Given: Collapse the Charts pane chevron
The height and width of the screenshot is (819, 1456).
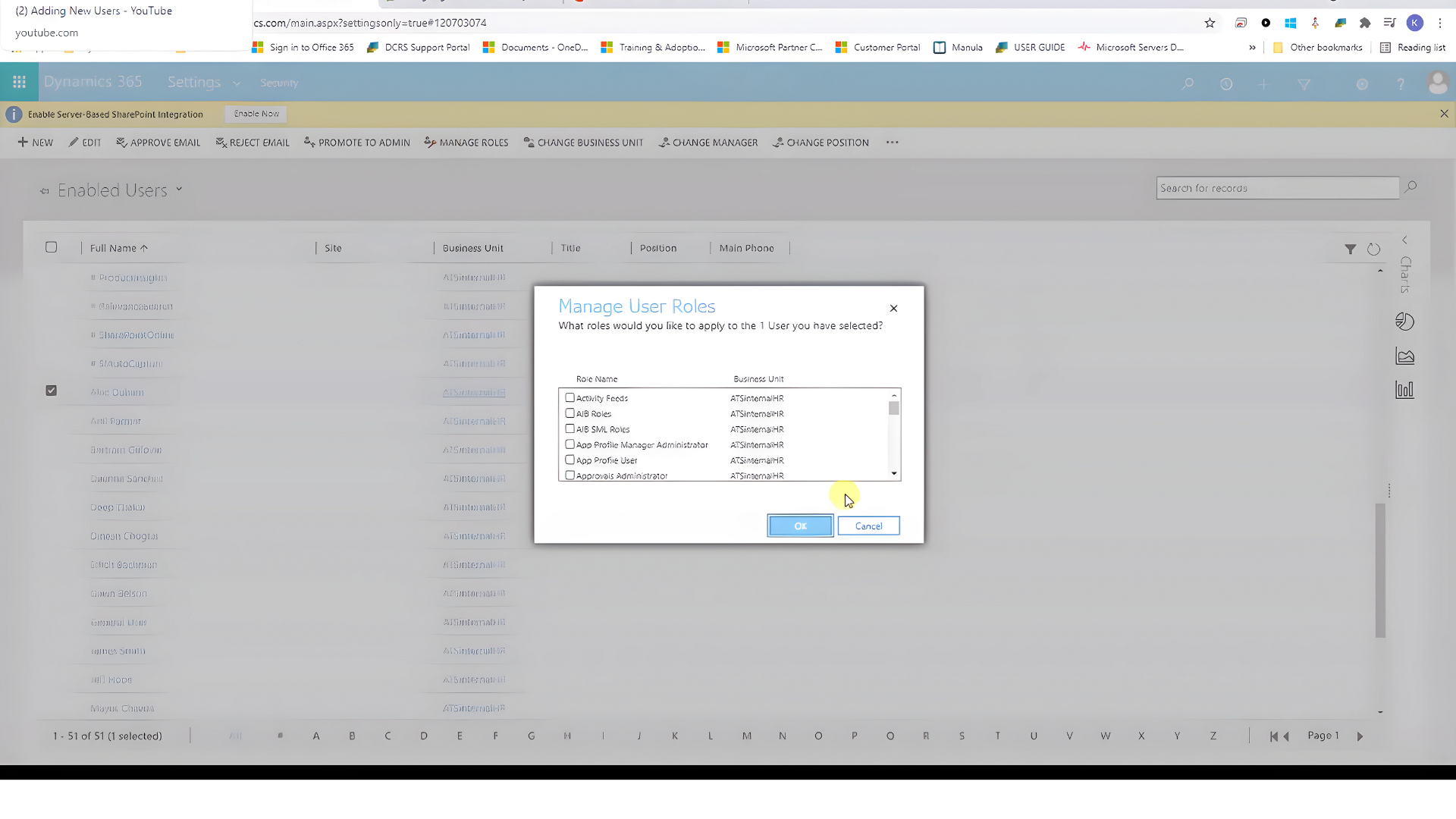Looking at the screenshot, I should click(x=1404, y=240).
